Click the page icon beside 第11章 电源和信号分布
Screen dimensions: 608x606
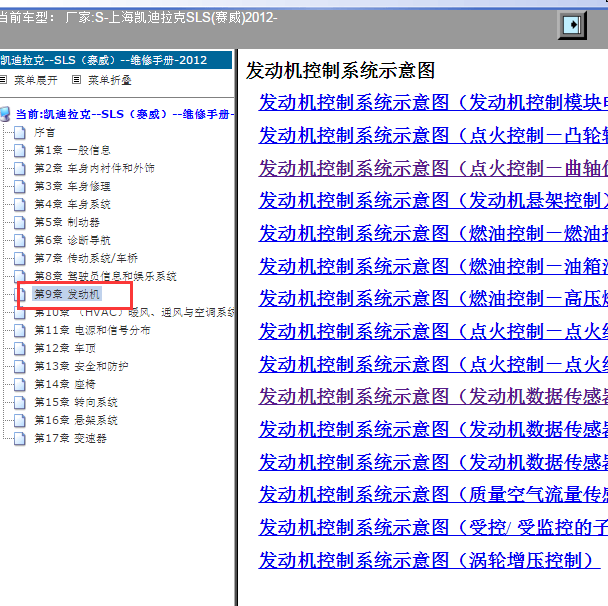tap(19, 330)
